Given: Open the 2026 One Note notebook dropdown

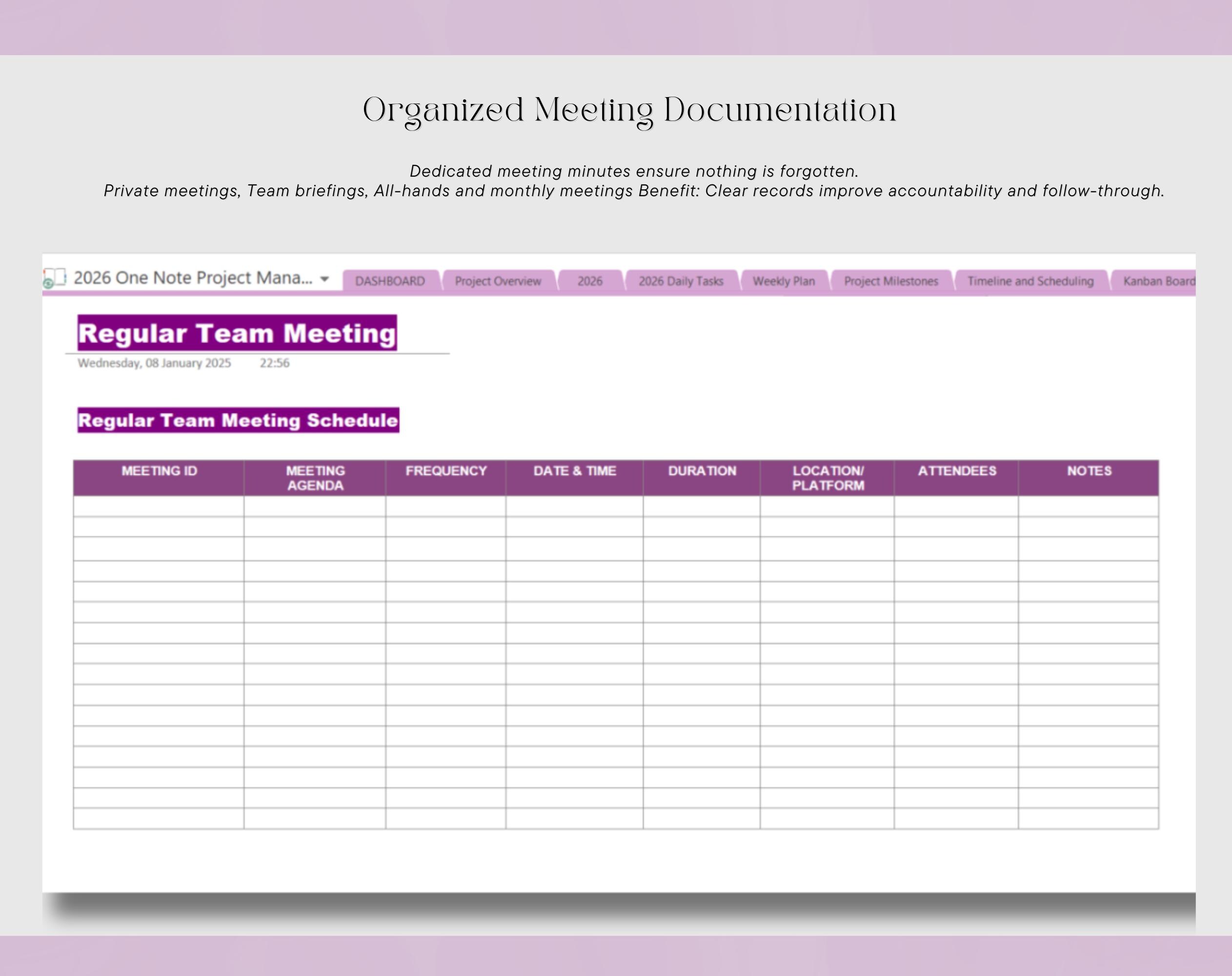Looking at the screenshot, I should (x=324, y=279).
